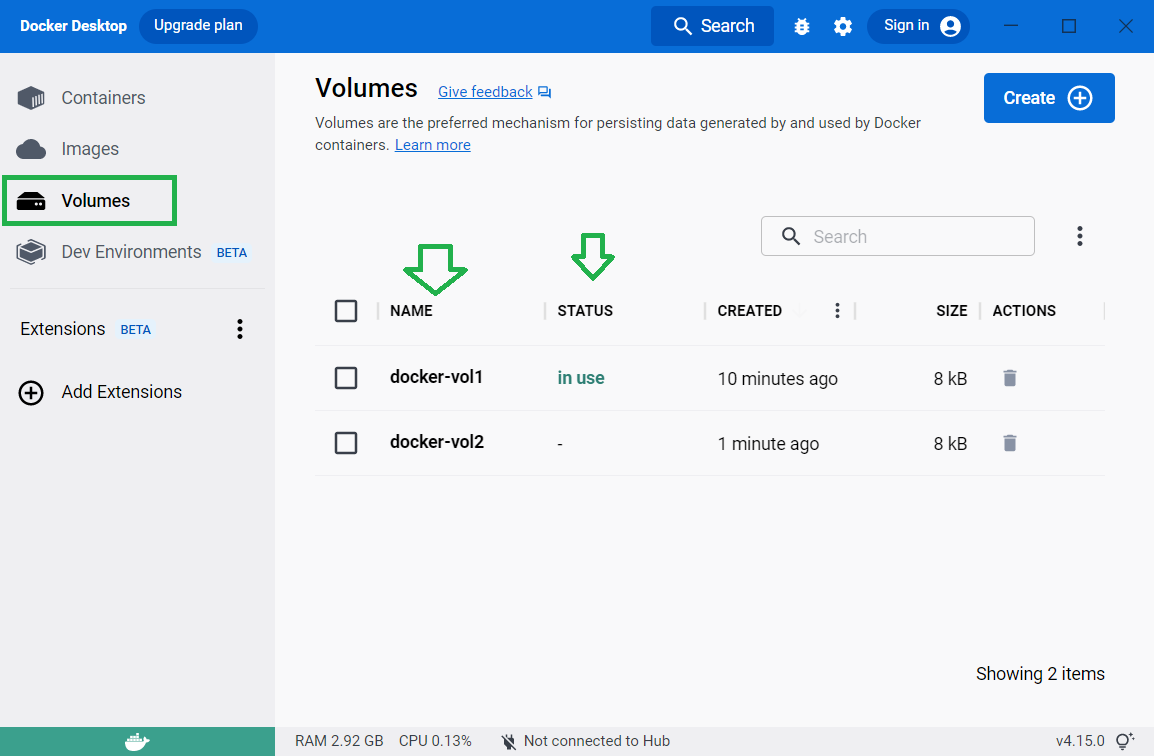
Task: Delete docker-vol1 with its trash icon
Action: click(1010, 378)
